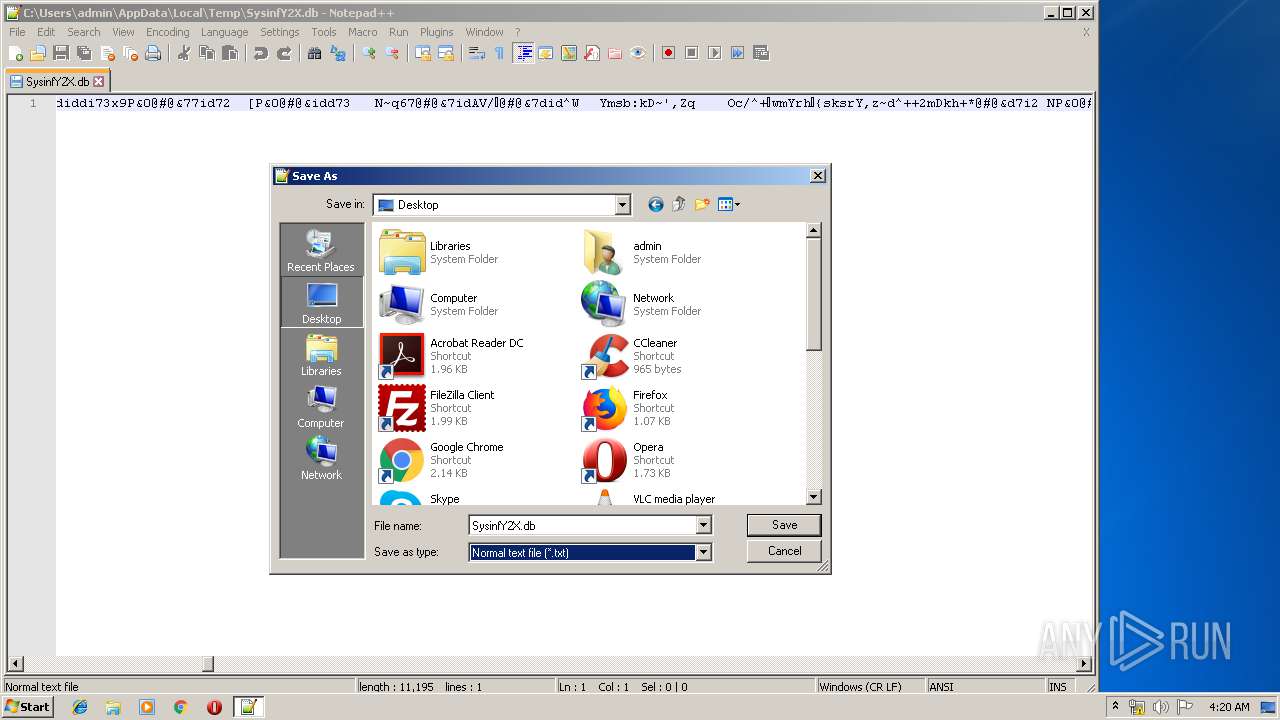Viewport: 1280px width, 720px height.
Task: Click the New file toolbar icon
Action: [x=16, y=53]
